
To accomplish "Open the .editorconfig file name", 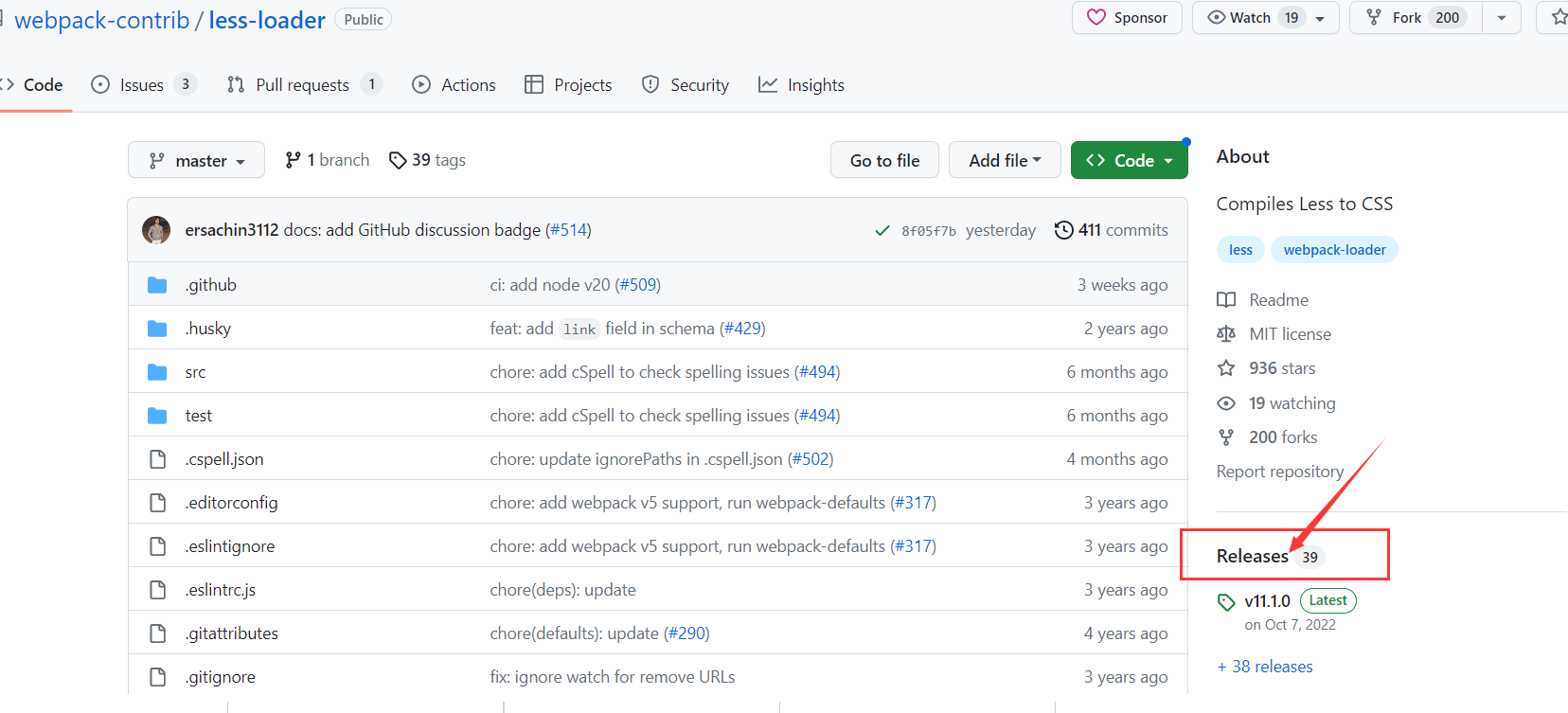I will click(x=231, y=503).
